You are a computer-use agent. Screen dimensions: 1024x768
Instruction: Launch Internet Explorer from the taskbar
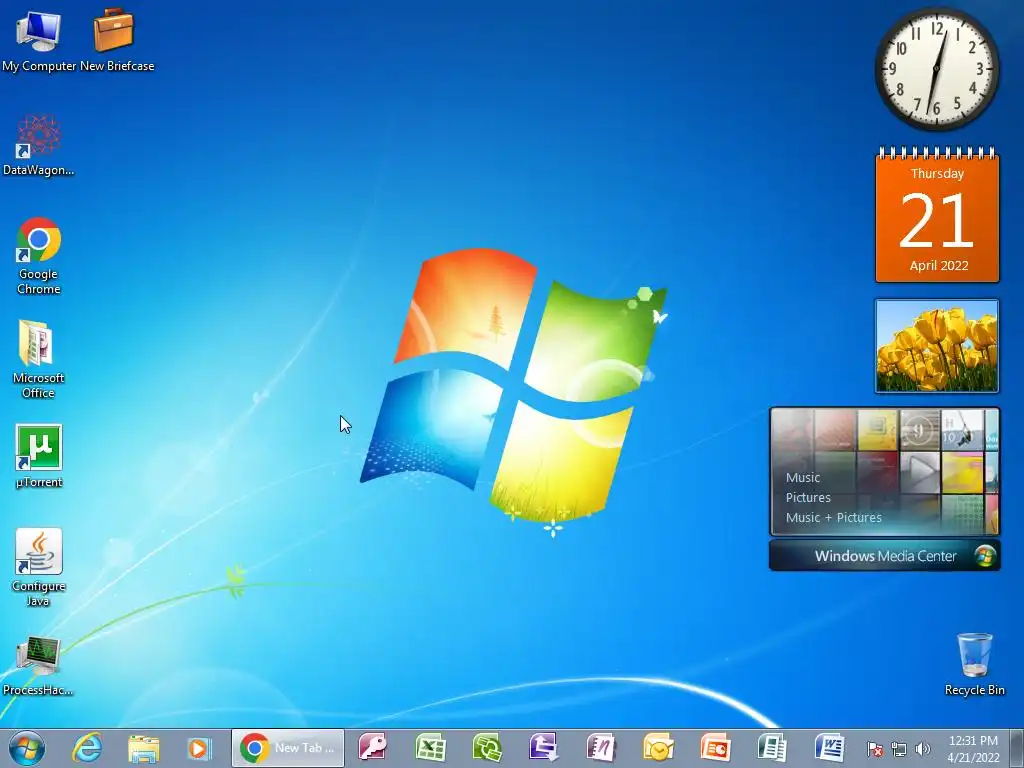[x=87, y=748]
